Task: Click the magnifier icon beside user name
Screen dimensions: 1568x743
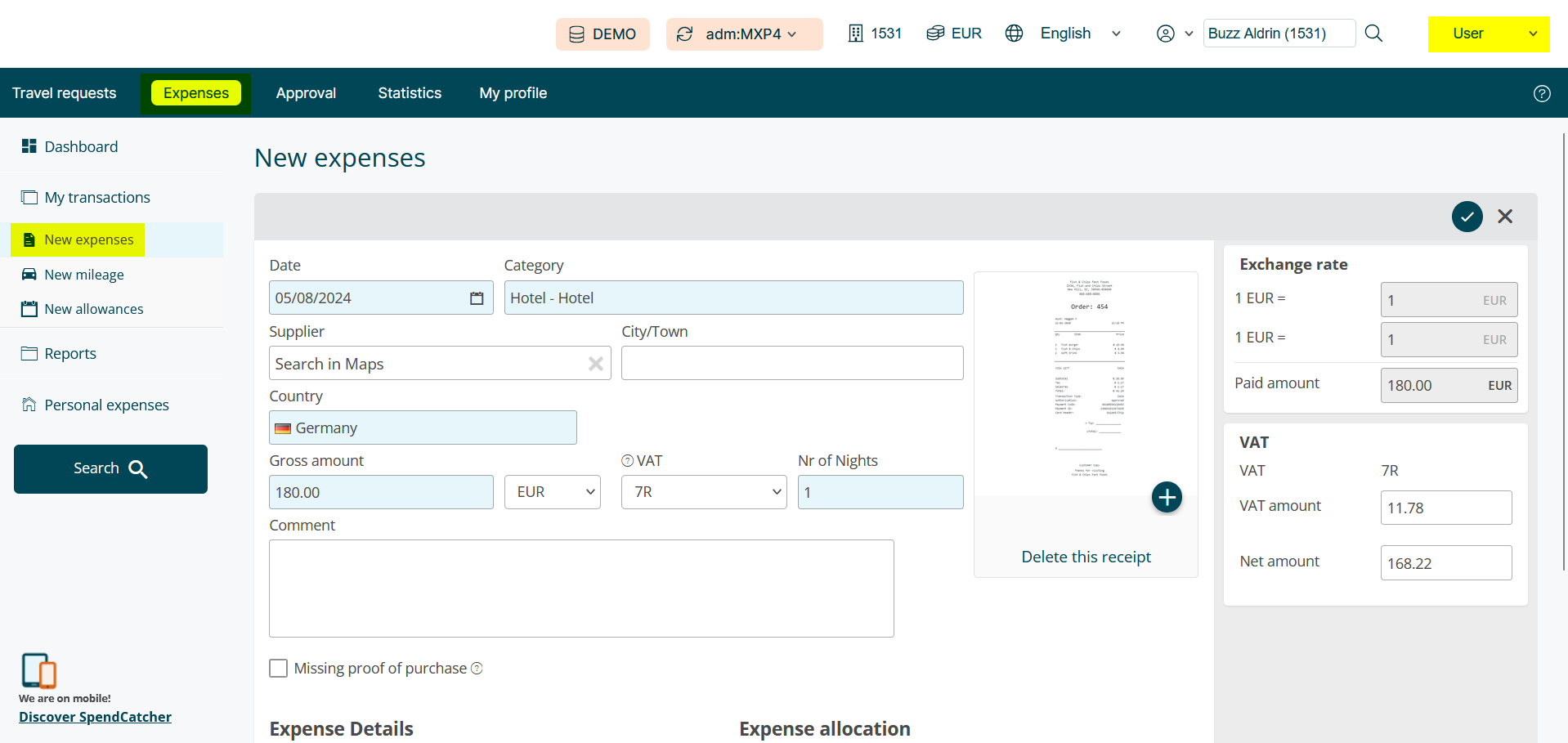Action: pos(1373,34)
